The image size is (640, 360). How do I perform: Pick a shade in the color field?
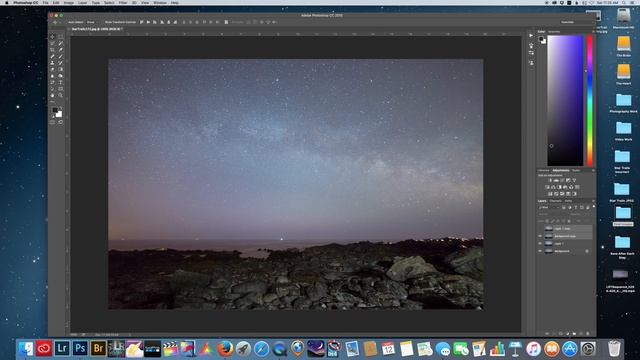click(565, 100)
